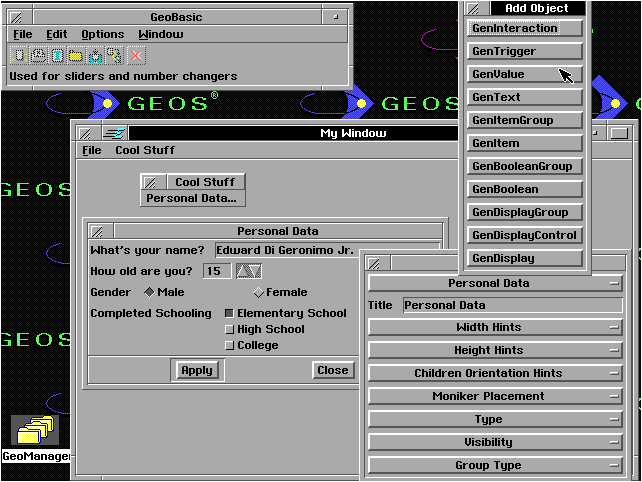Toggle the College checkbox
Image resolution: width=642 pixels, height=482 pixels.
(229, 345)
